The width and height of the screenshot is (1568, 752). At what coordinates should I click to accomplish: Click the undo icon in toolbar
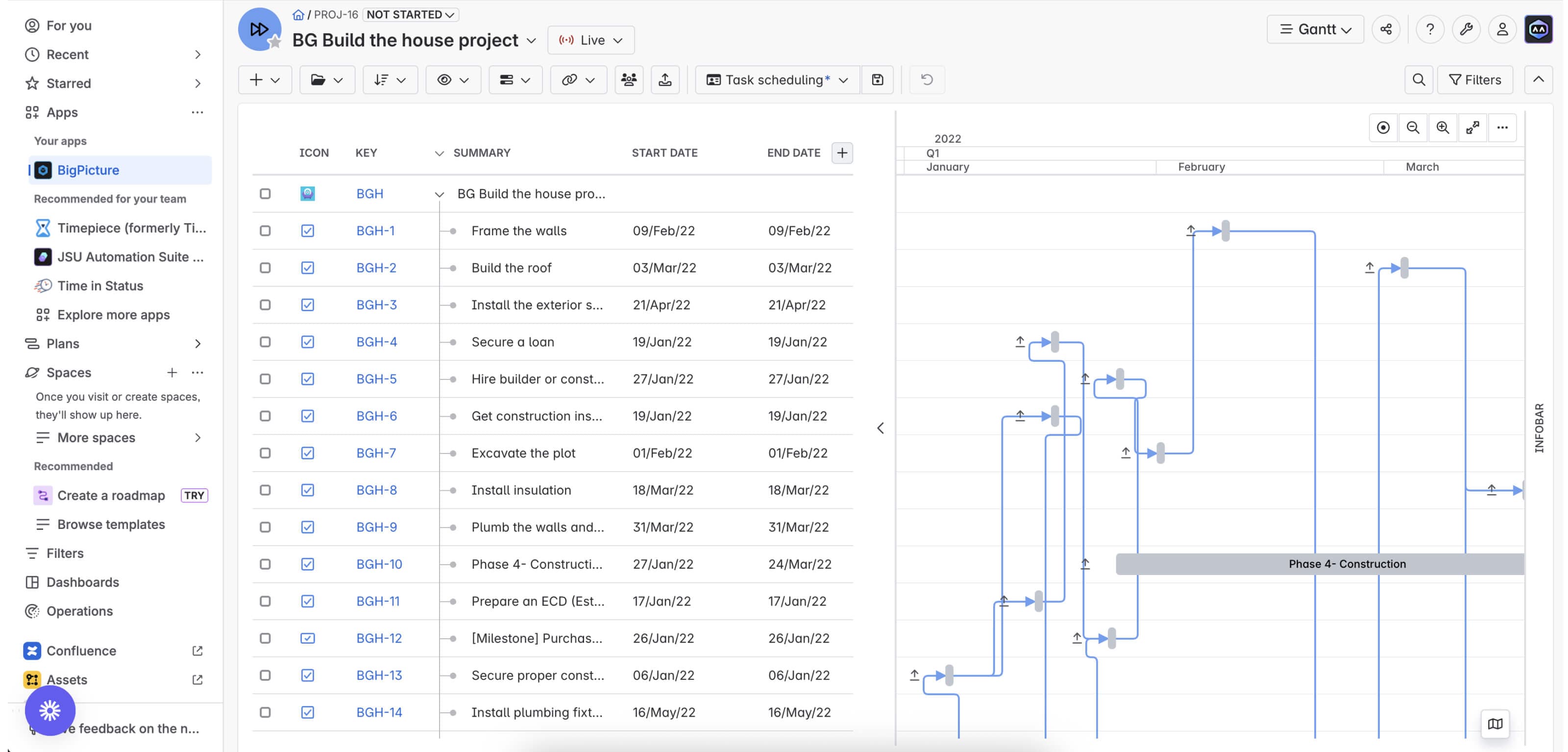[x=927, y=80]
